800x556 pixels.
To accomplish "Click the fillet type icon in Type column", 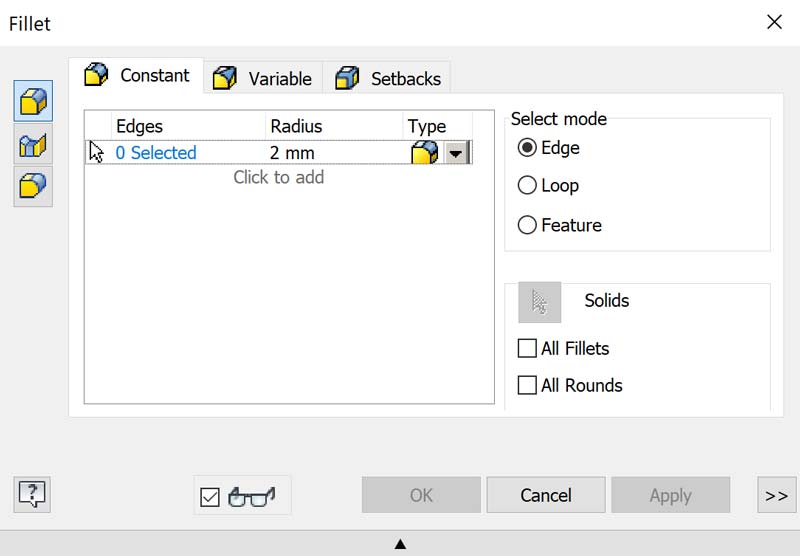I will 424,153.
